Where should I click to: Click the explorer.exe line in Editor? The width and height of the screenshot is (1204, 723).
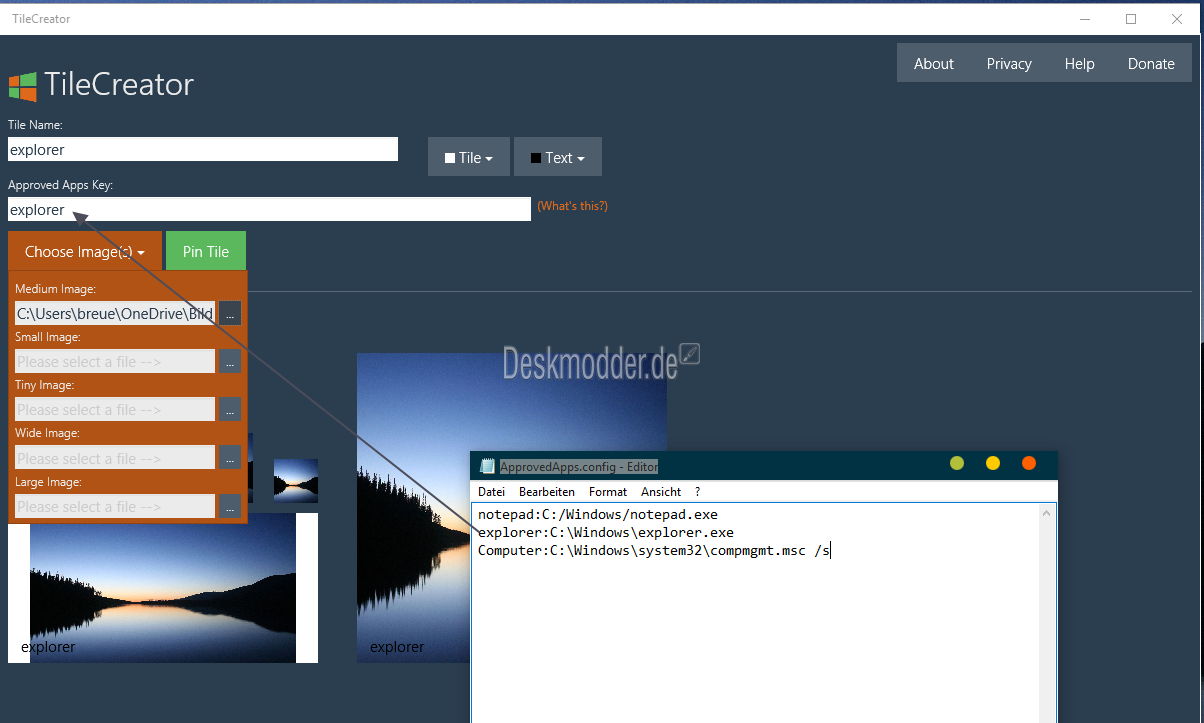[x=606, y=532]
